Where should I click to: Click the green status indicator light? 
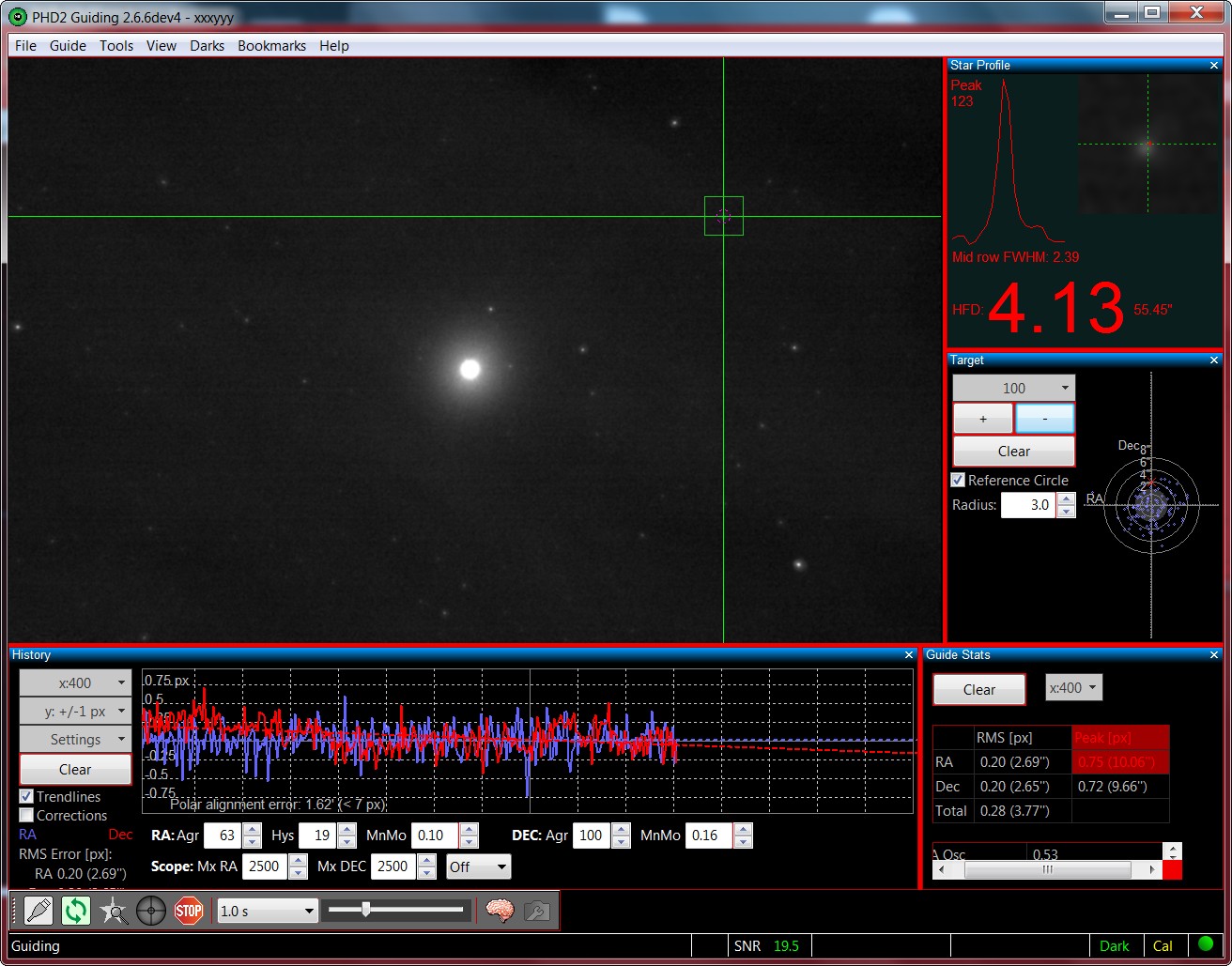[x=1206, y=944]
